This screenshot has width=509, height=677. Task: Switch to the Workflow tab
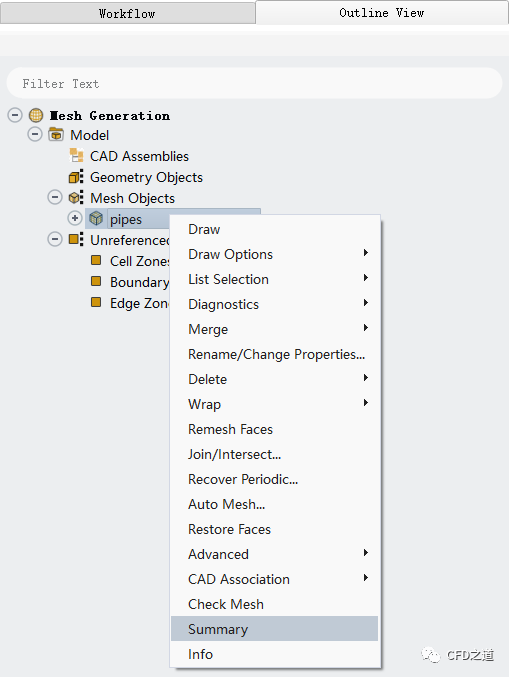pyautogui.click(x=127, y=13)
